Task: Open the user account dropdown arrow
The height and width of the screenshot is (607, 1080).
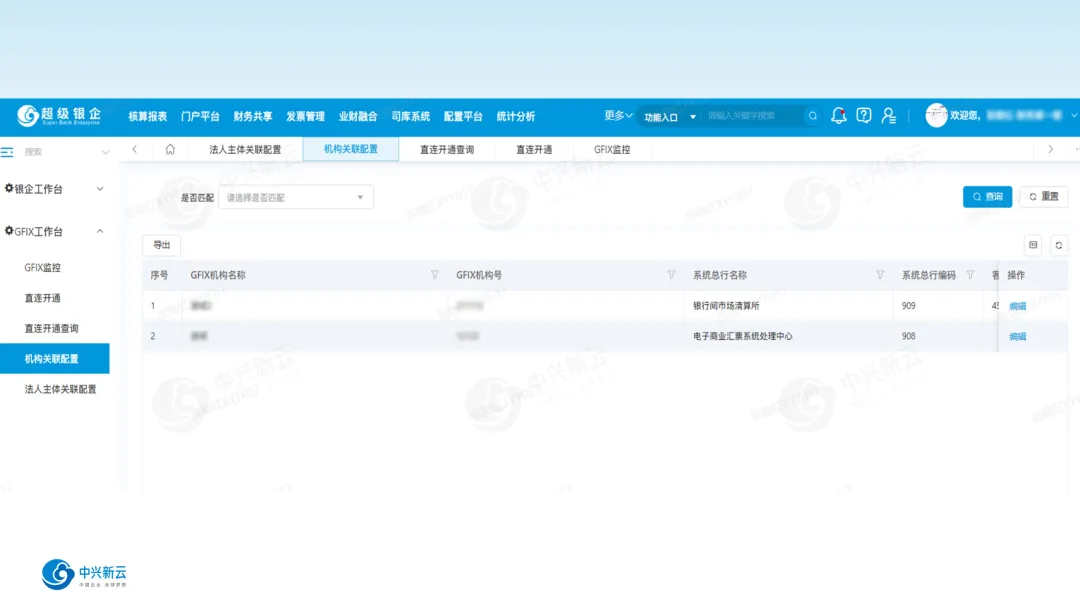Action: [x=1073, y=116]
